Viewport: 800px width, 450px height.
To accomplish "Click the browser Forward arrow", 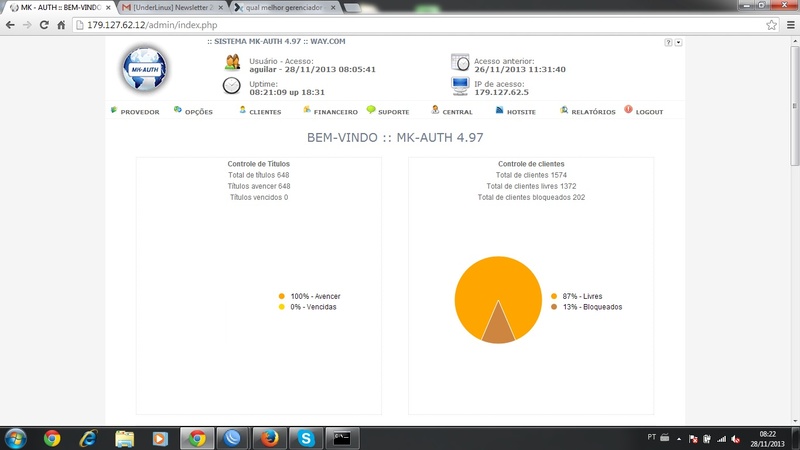I will 27,25.
